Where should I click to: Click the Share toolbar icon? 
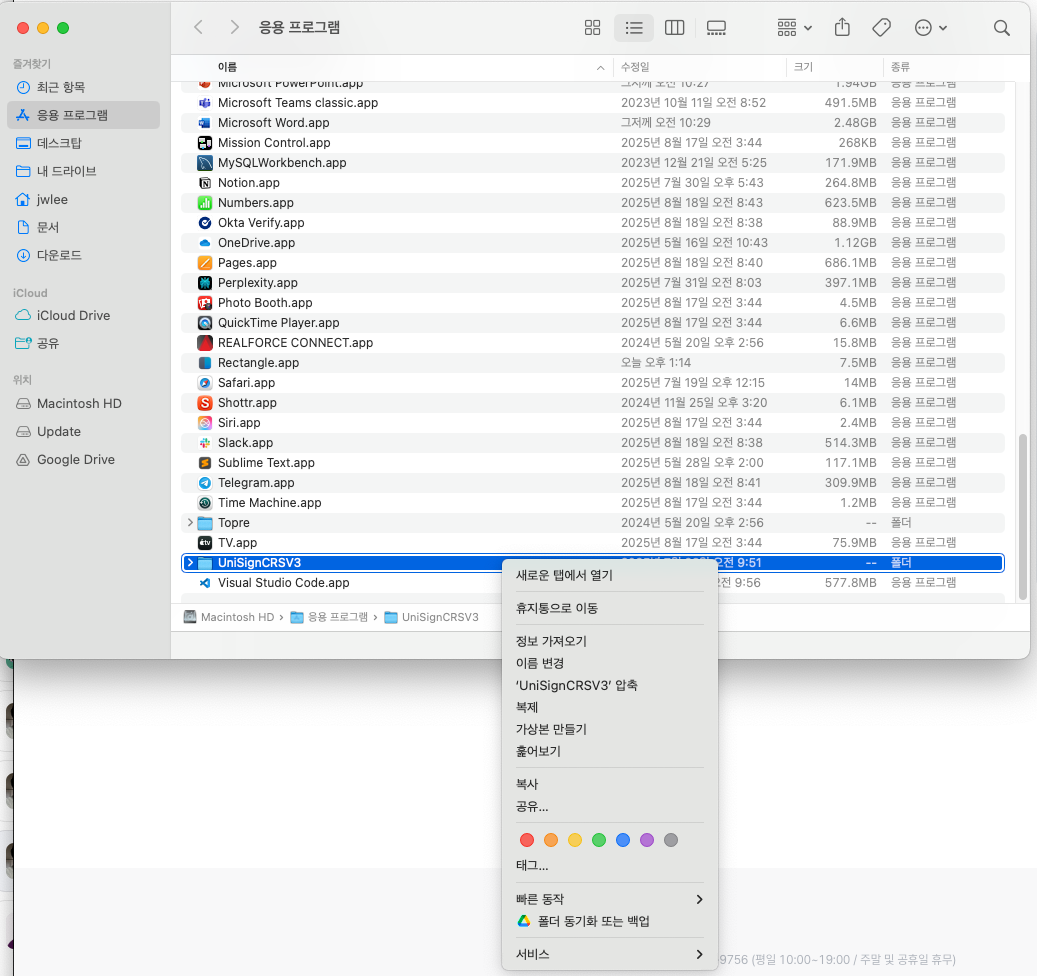point(842,28)
